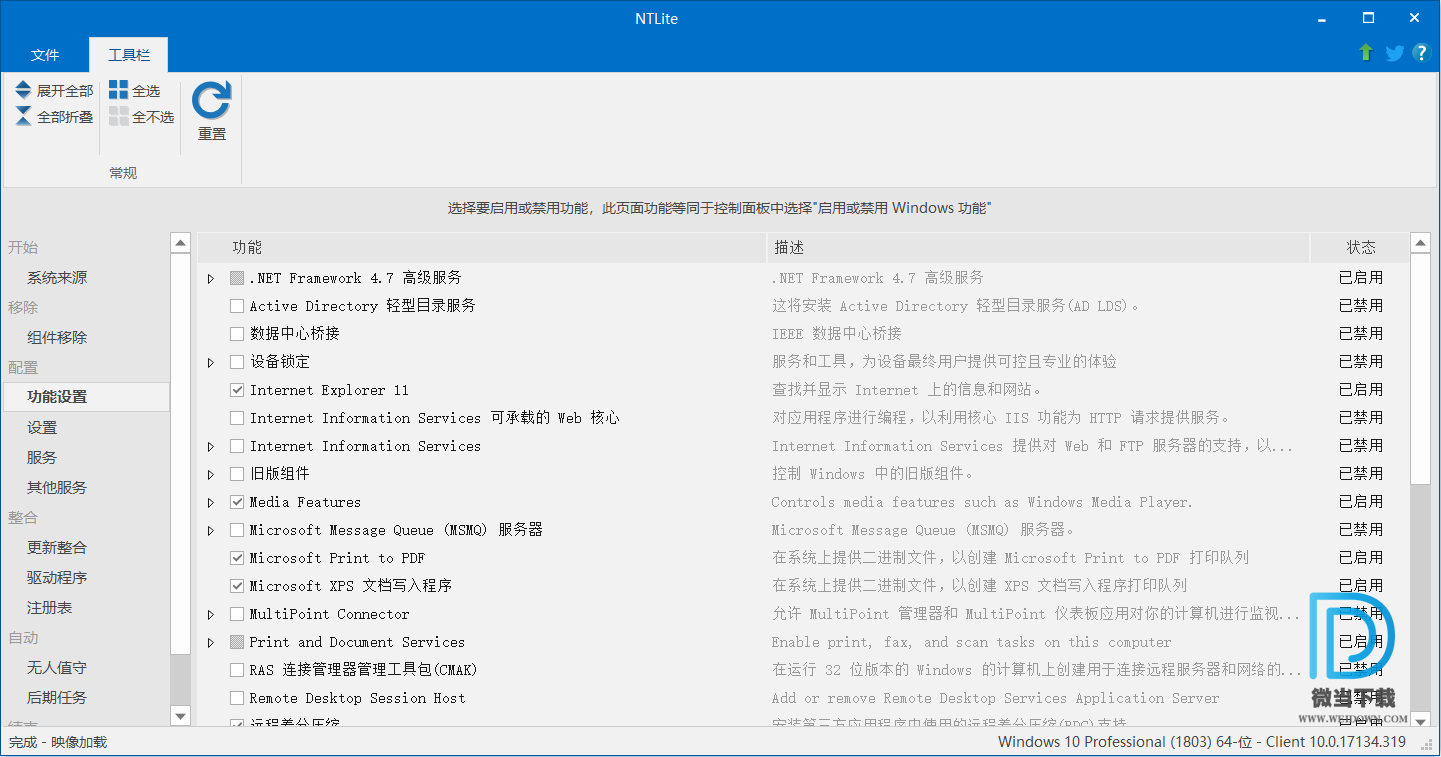Click the green update arrow icon
The height and width of the screenshot is (757, 1441).
[x=1366, y=52]
